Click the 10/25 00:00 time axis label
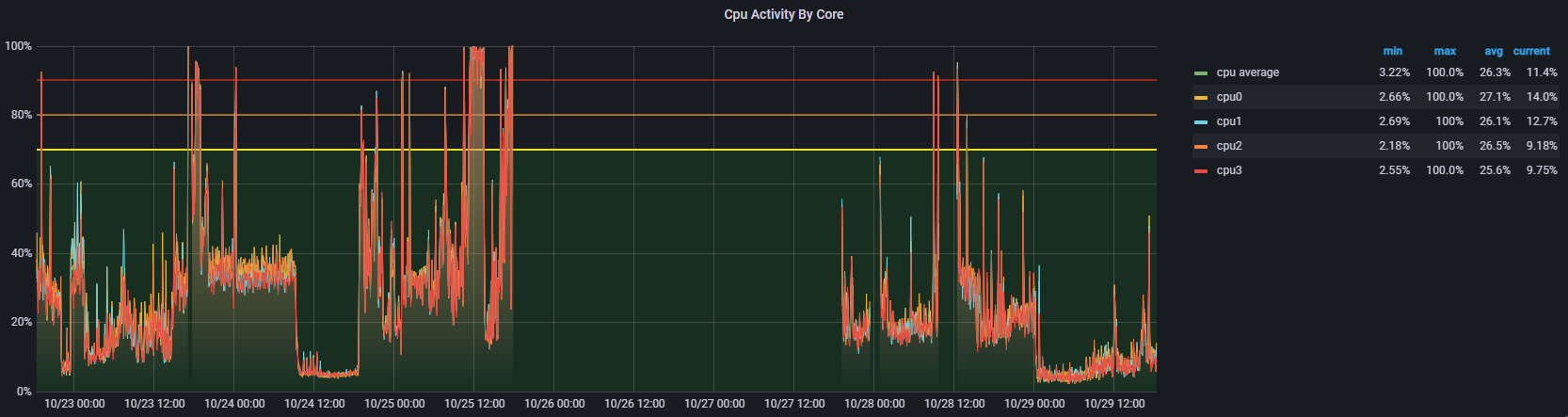This screenshot has width=1568, height=417. pyautogui.click(x=394, y=404)
